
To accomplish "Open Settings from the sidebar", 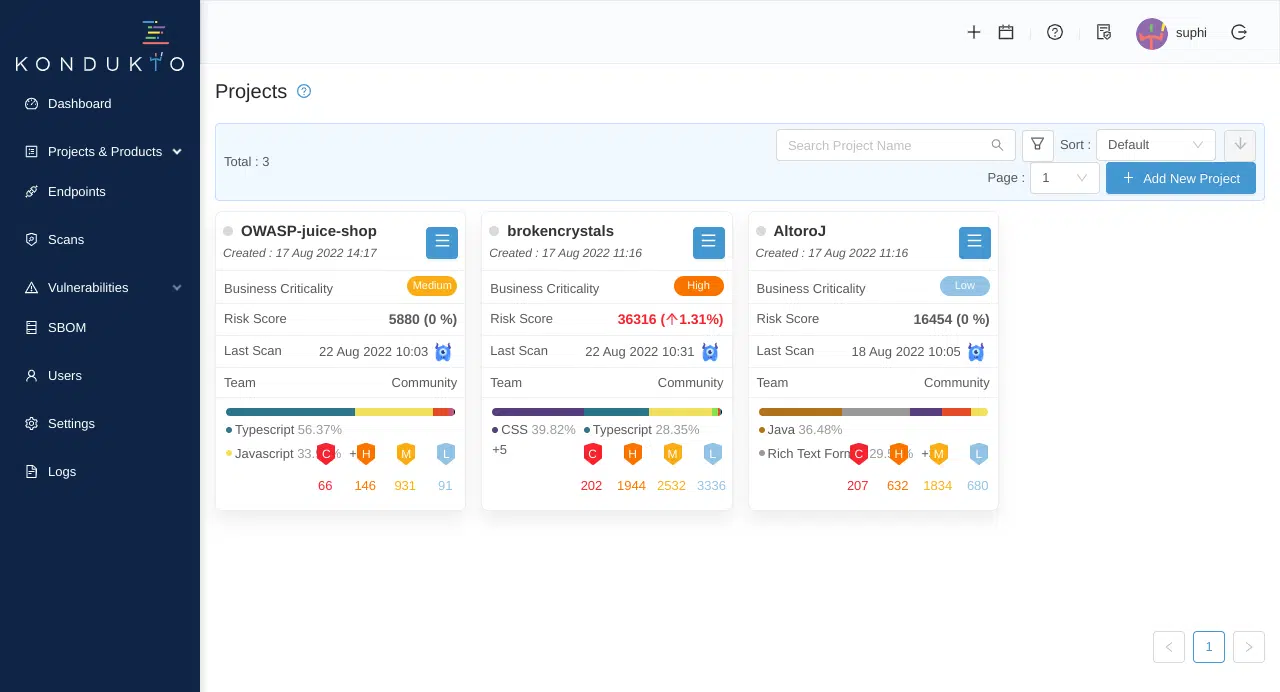I will tap(71, 424).
